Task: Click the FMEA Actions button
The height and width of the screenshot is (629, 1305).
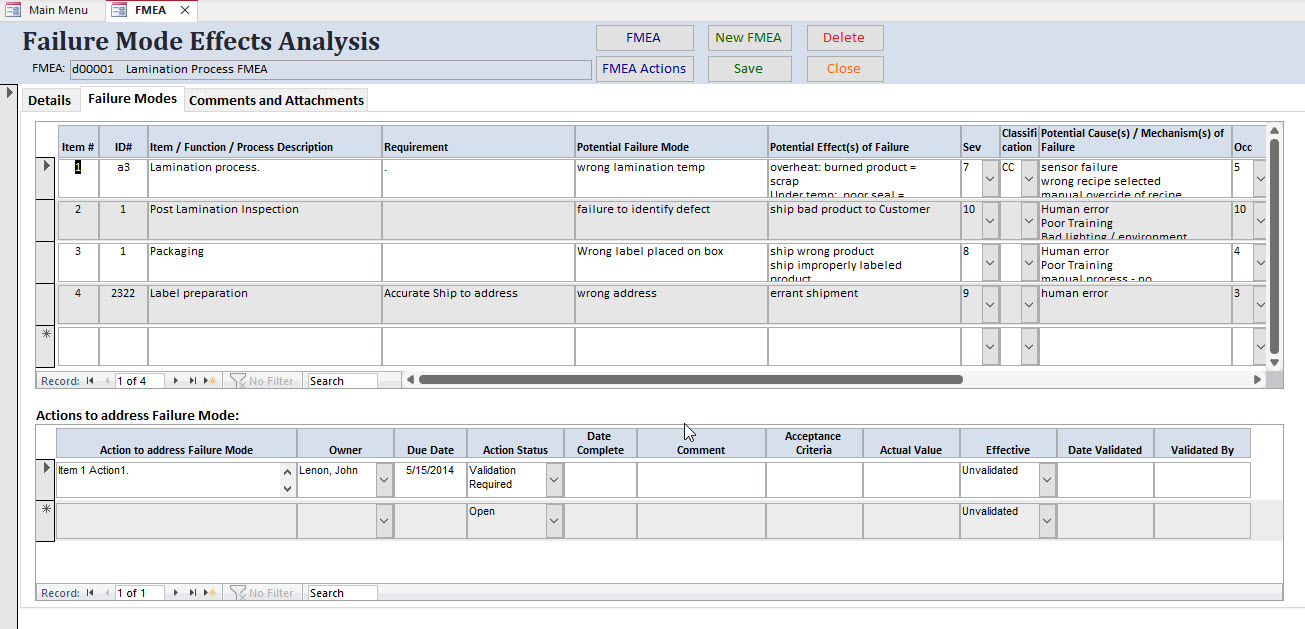Action: pyautogui.click(x=644, y=69)
